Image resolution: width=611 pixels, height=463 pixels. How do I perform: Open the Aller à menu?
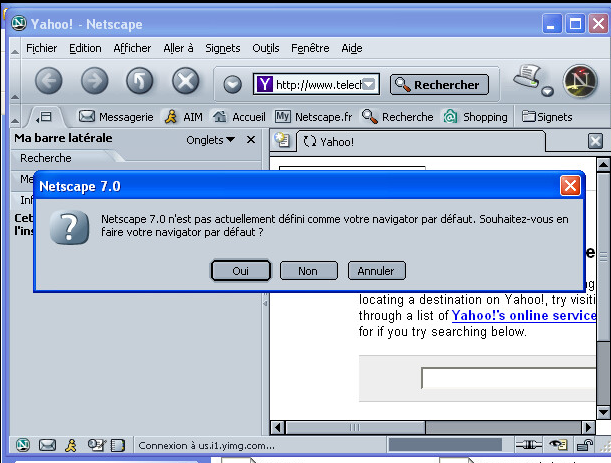(x=178, y=48)
